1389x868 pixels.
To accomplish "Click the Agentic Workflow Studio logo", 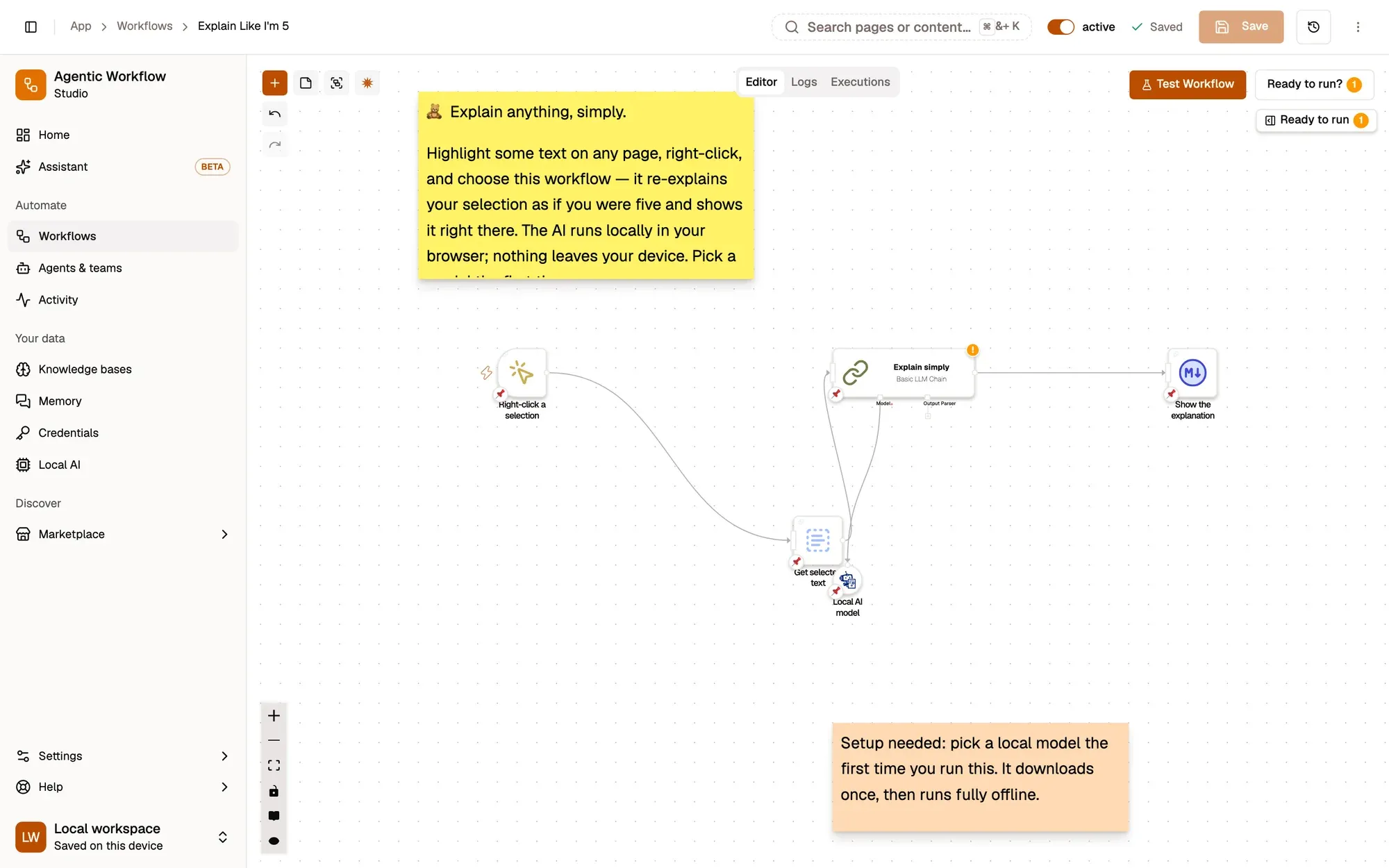I will click(x=31, y=85).
